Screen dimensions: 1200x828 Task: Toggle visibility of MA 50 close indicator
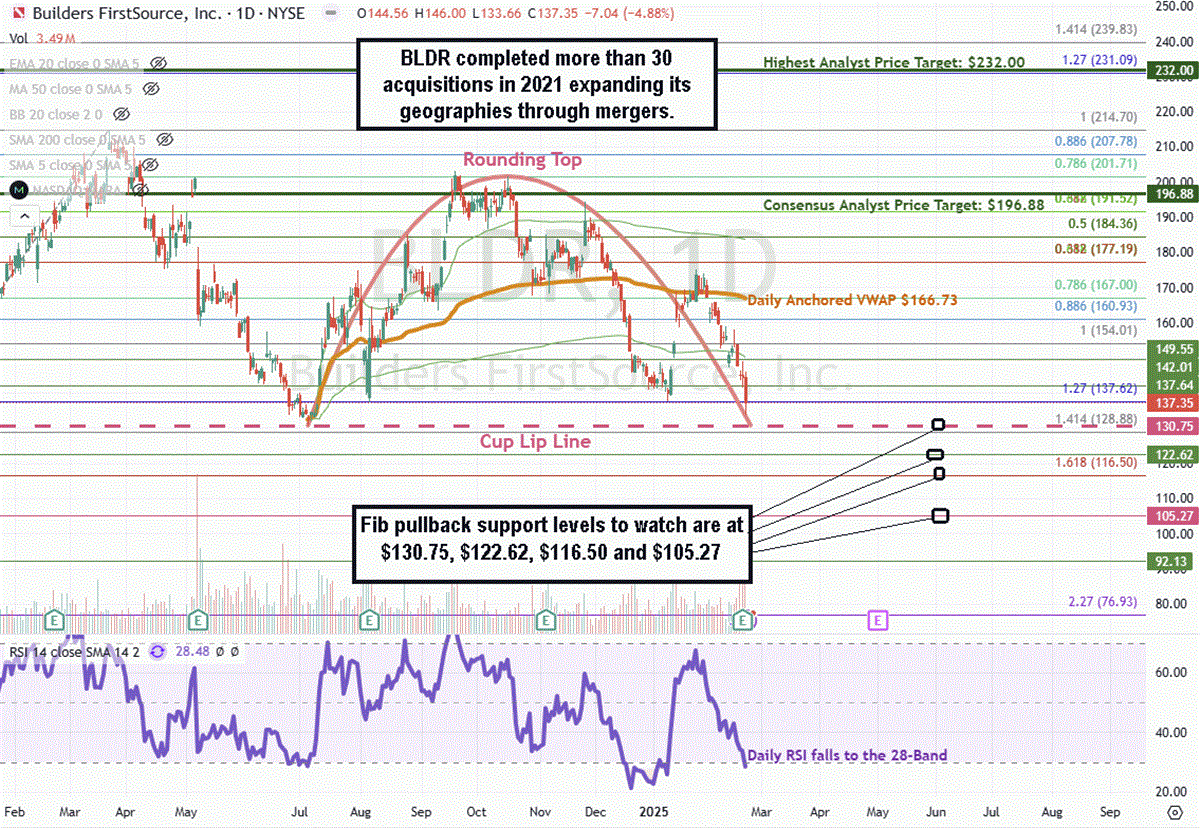pyautogui.click(x=150, y=88)
